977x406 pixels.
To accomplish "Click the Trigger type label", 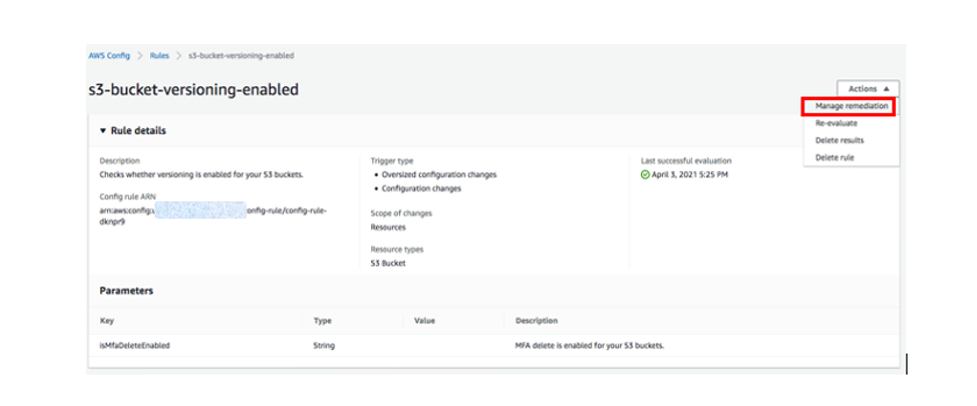I will [392, 161].
